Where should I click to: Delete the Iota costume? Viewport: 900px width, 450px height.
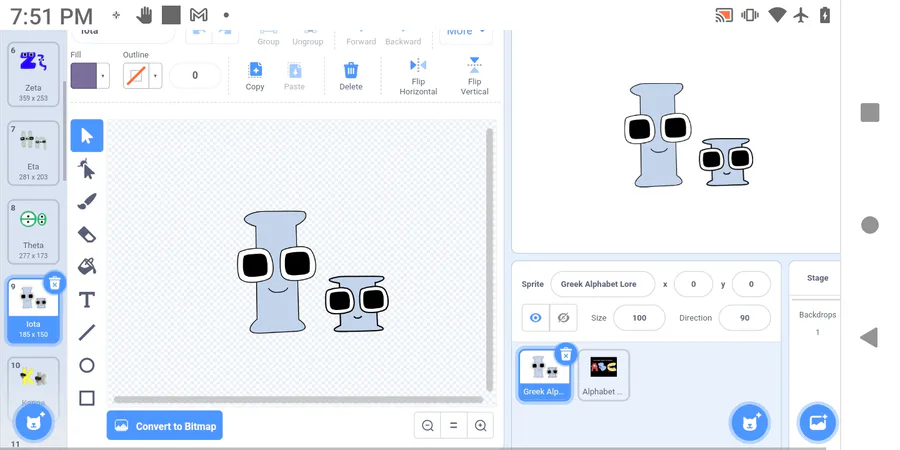pos(55,283)
